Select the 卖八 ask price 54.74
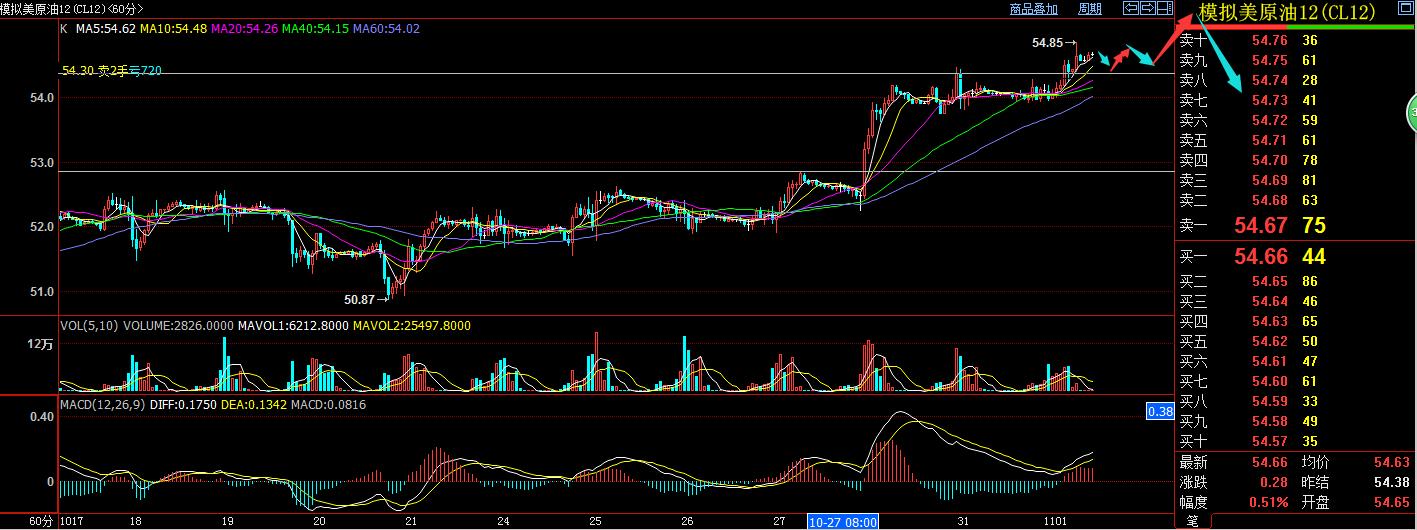 (x=1269, y=80)
